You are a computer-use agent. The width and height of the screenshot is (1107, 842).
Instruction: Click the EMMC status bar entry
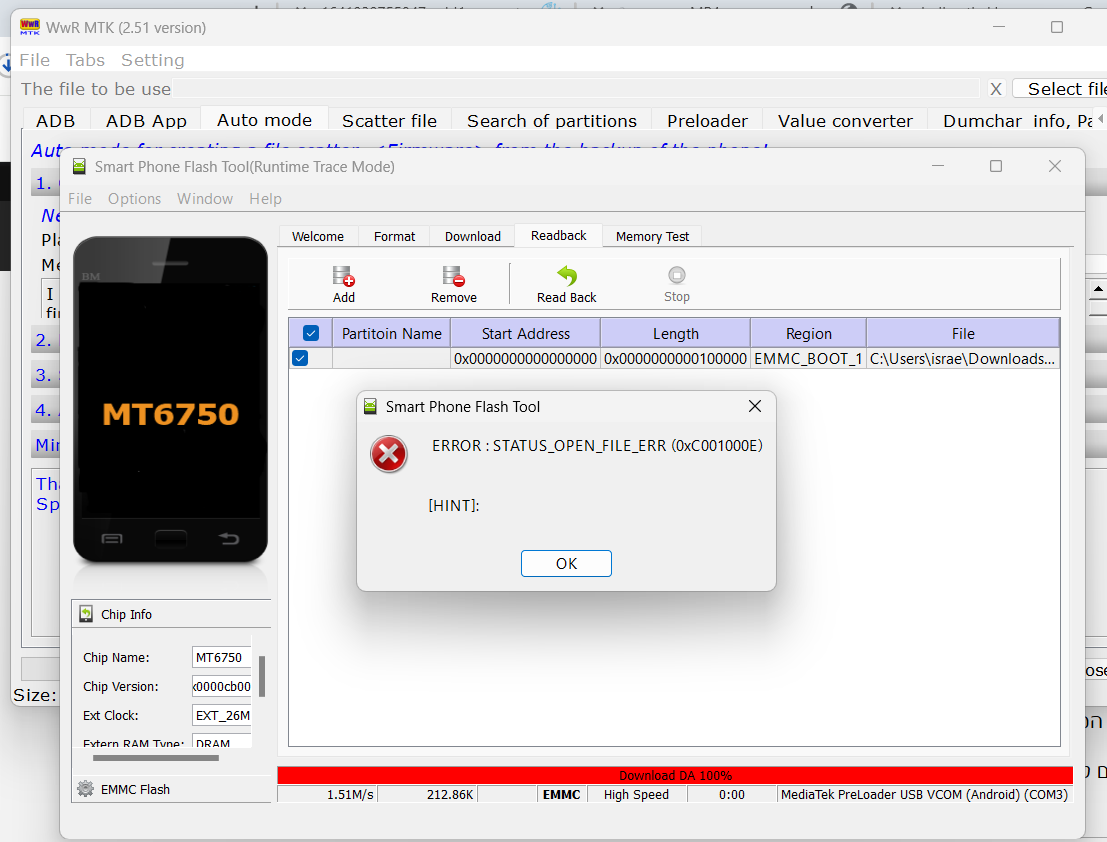point(562,794)
